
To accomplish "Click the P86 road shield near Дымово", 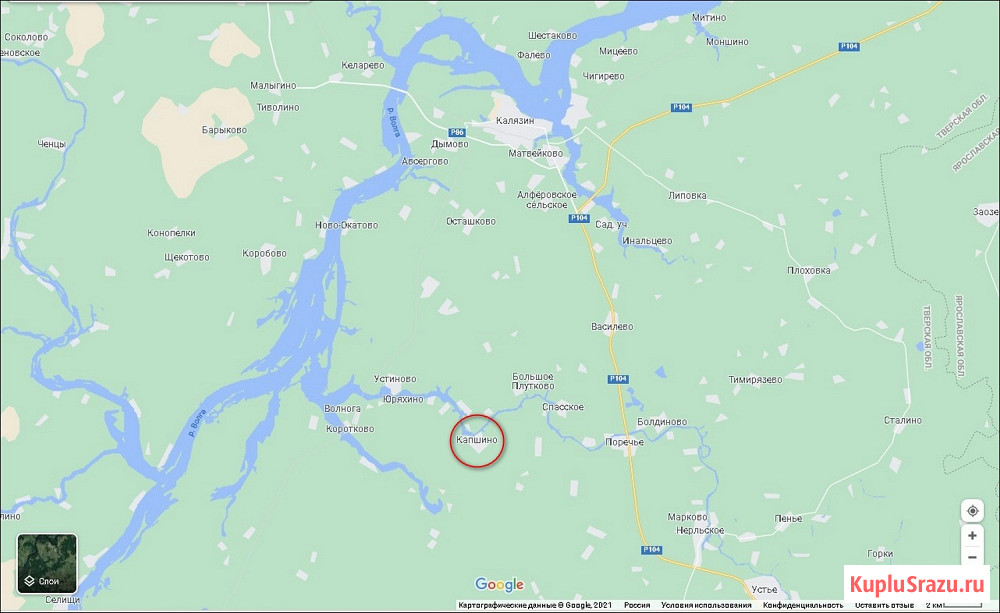I will click(457, 133).
